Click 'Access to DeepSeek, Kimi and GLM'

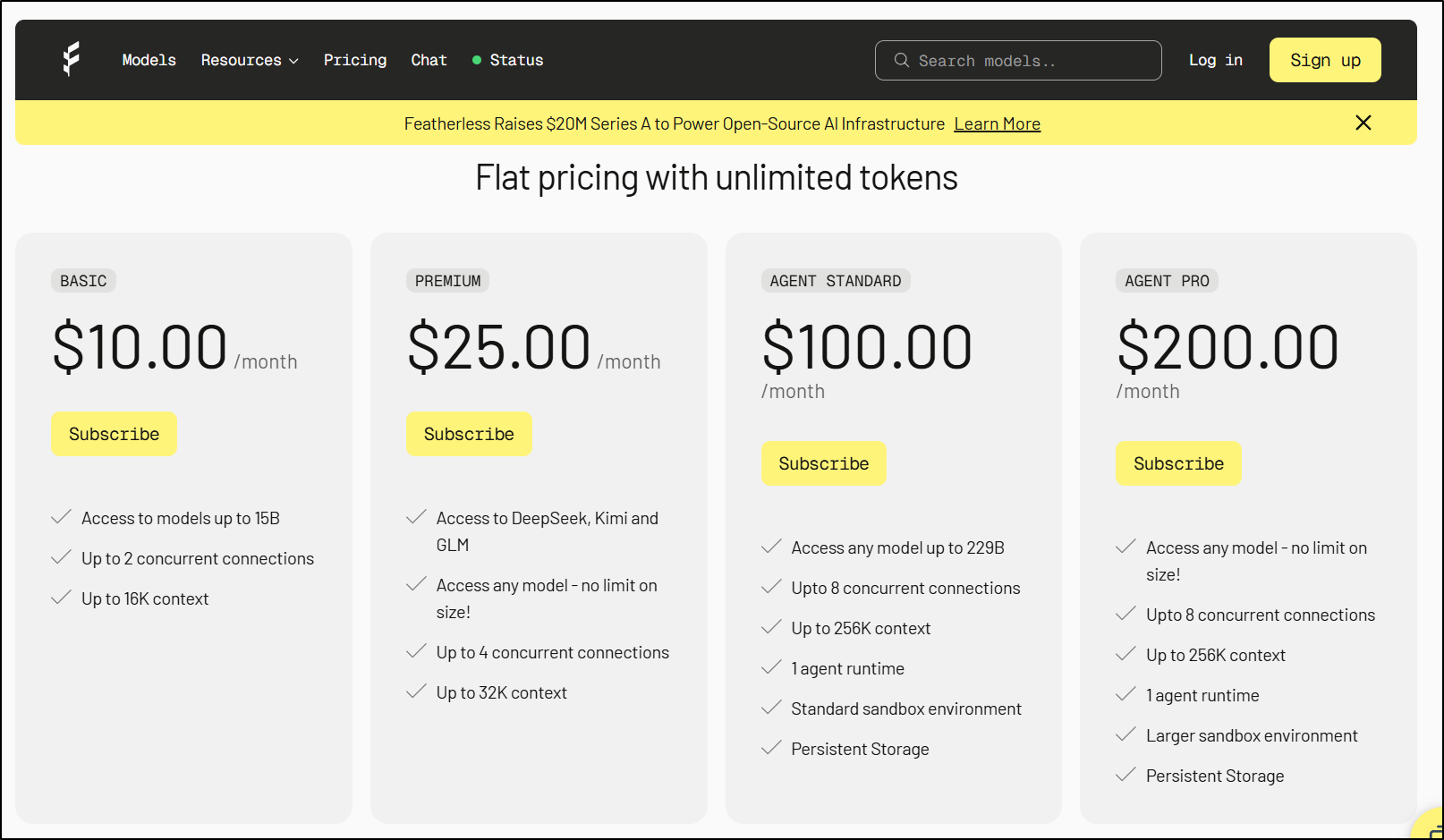point(548,531)
